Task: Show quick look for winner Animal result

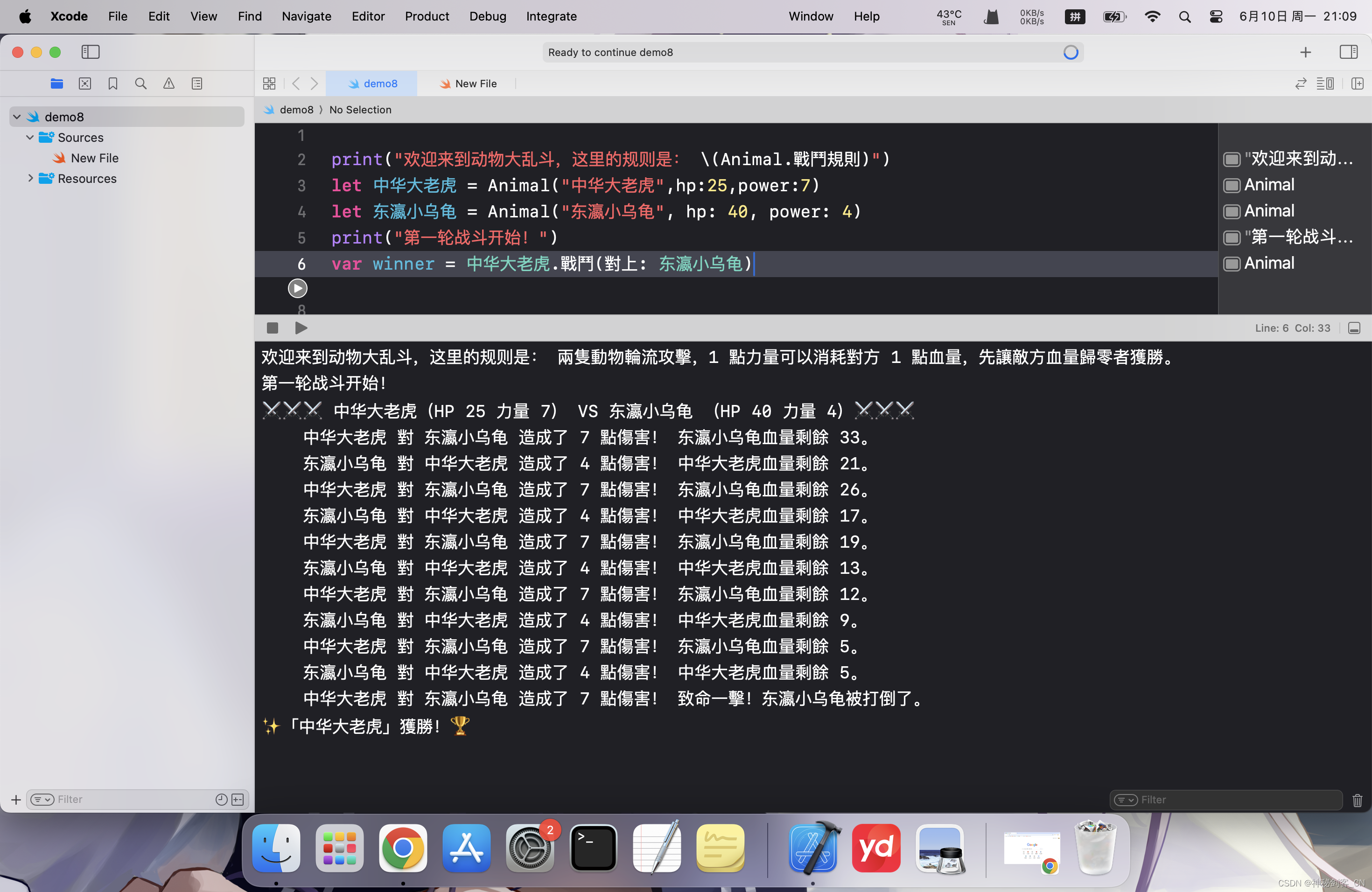Action: [x=1232, y=264]
